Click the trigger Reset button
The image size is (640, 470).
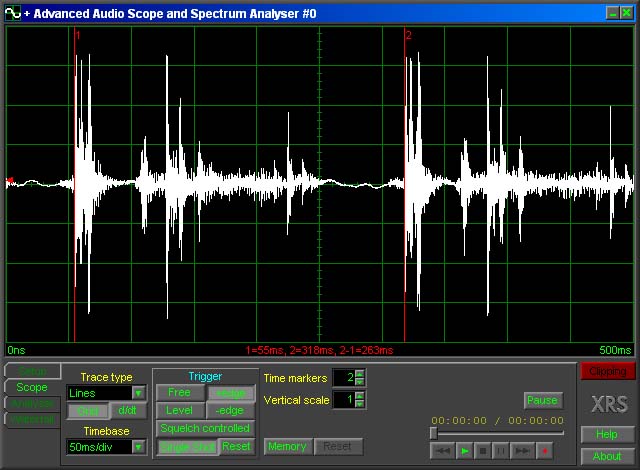(x=236, y=447)
